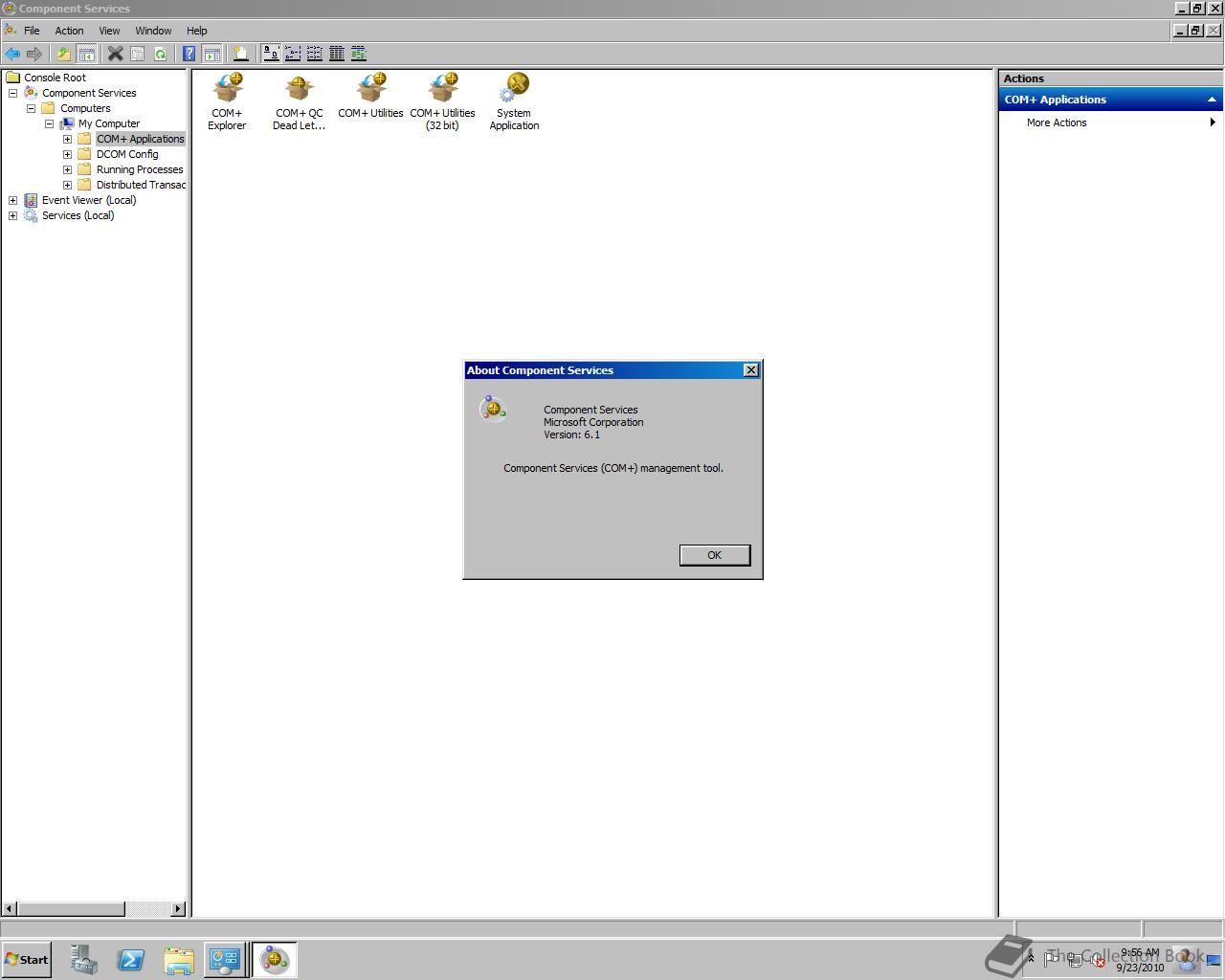Switch to List view in toolbar
Viewport: 1225px width, 980px height.
coord(315,54)
